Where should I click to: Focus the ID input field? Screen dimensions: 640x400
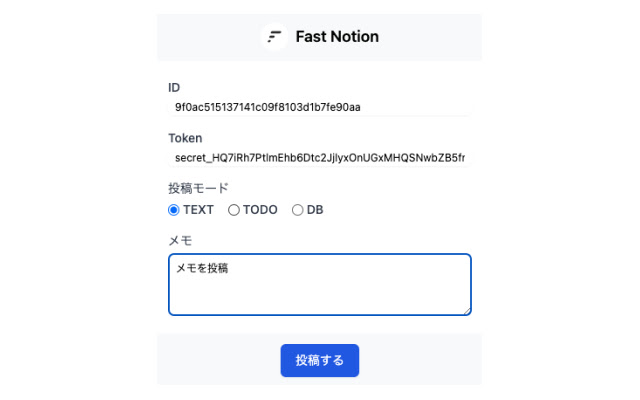[x=319, y=107]
